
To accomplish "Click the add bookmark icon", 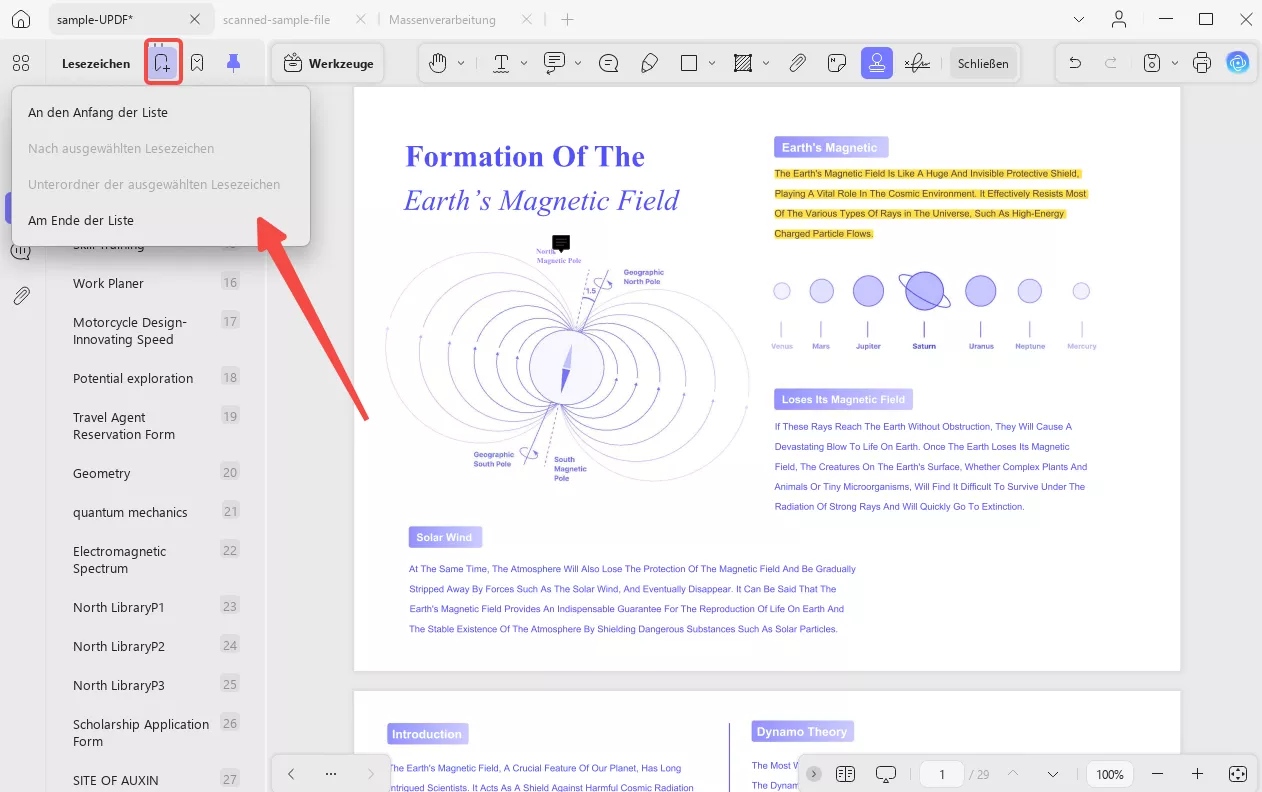I will [x=162, y=63].
